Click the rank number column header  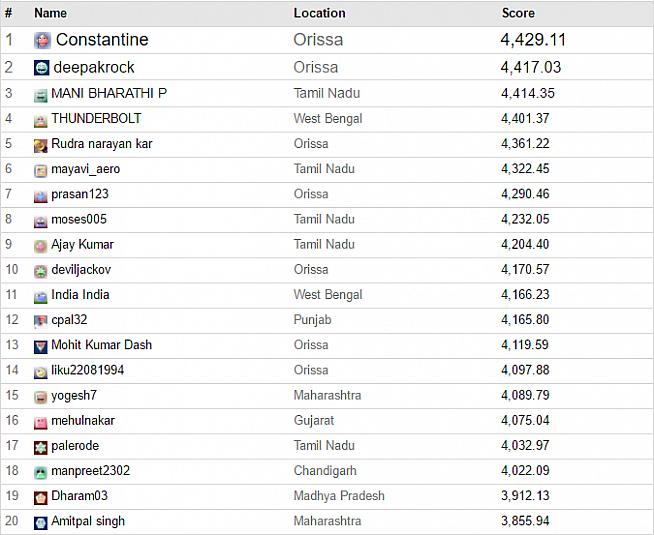(9, 13)
